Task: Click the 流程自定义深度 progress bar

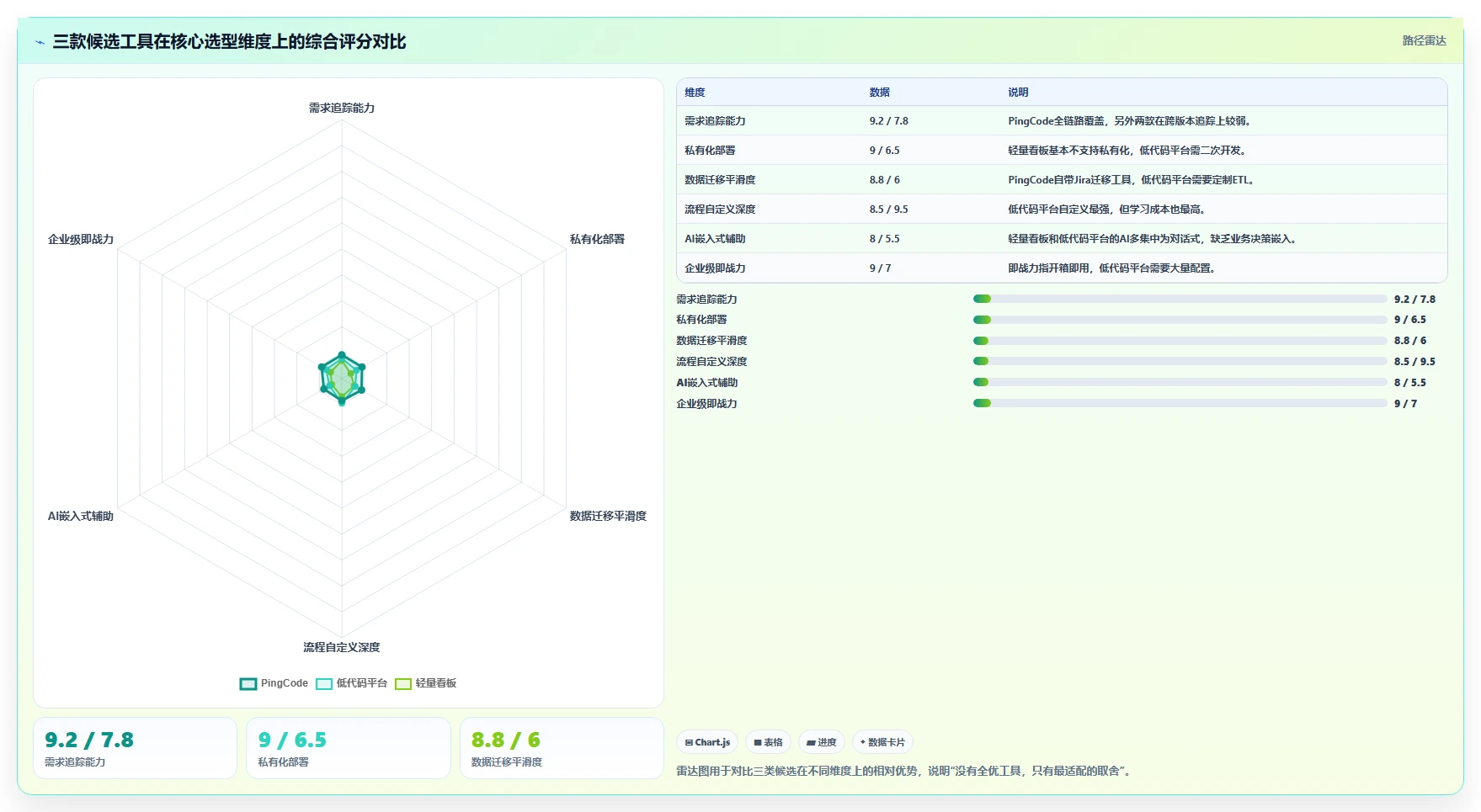Action: 1180,361
